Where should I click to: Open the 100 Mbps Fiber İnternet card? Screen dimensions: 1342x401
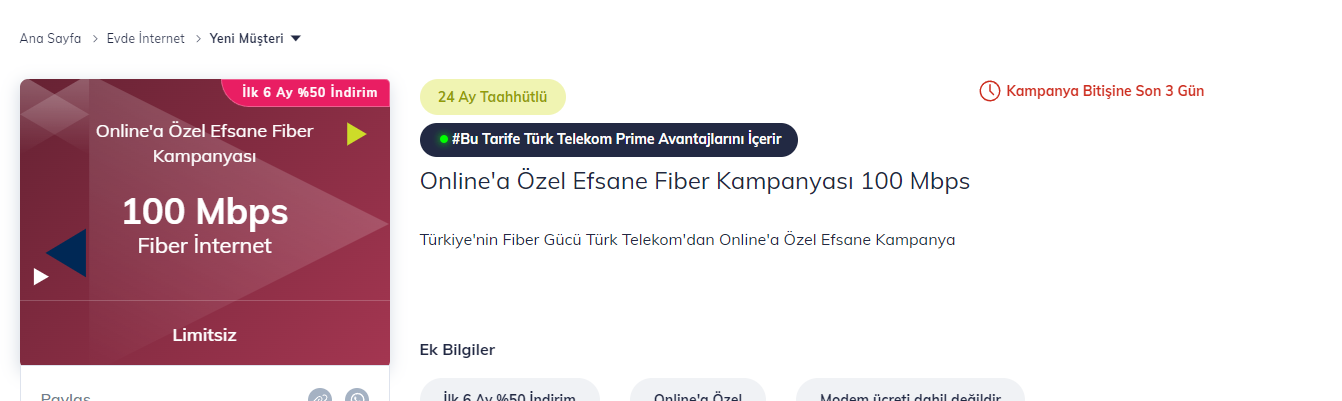pos(205,222)
